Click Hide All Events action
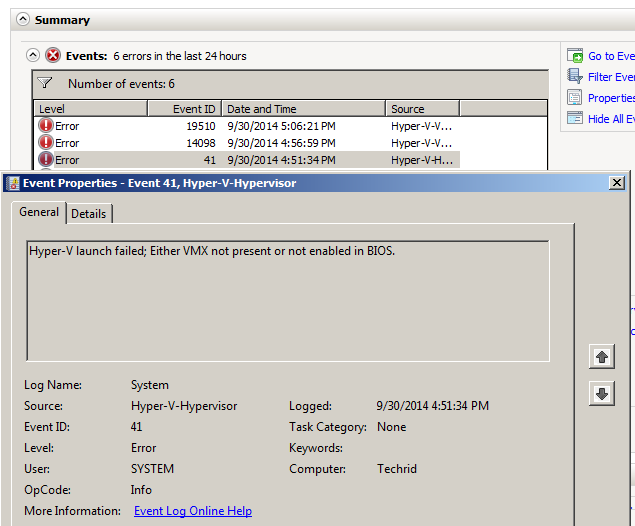The height and width of the screenshot is (526, 635). click(610, 119)
